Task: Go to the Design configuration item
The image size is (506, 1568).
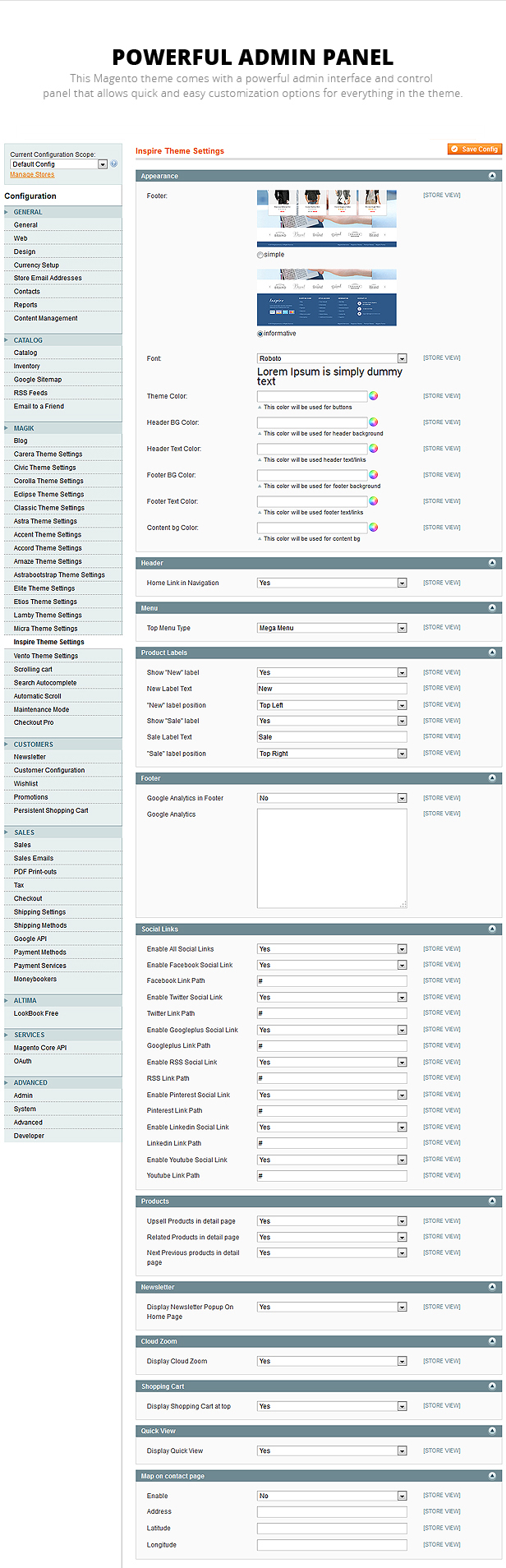Action: click(25, 251)
